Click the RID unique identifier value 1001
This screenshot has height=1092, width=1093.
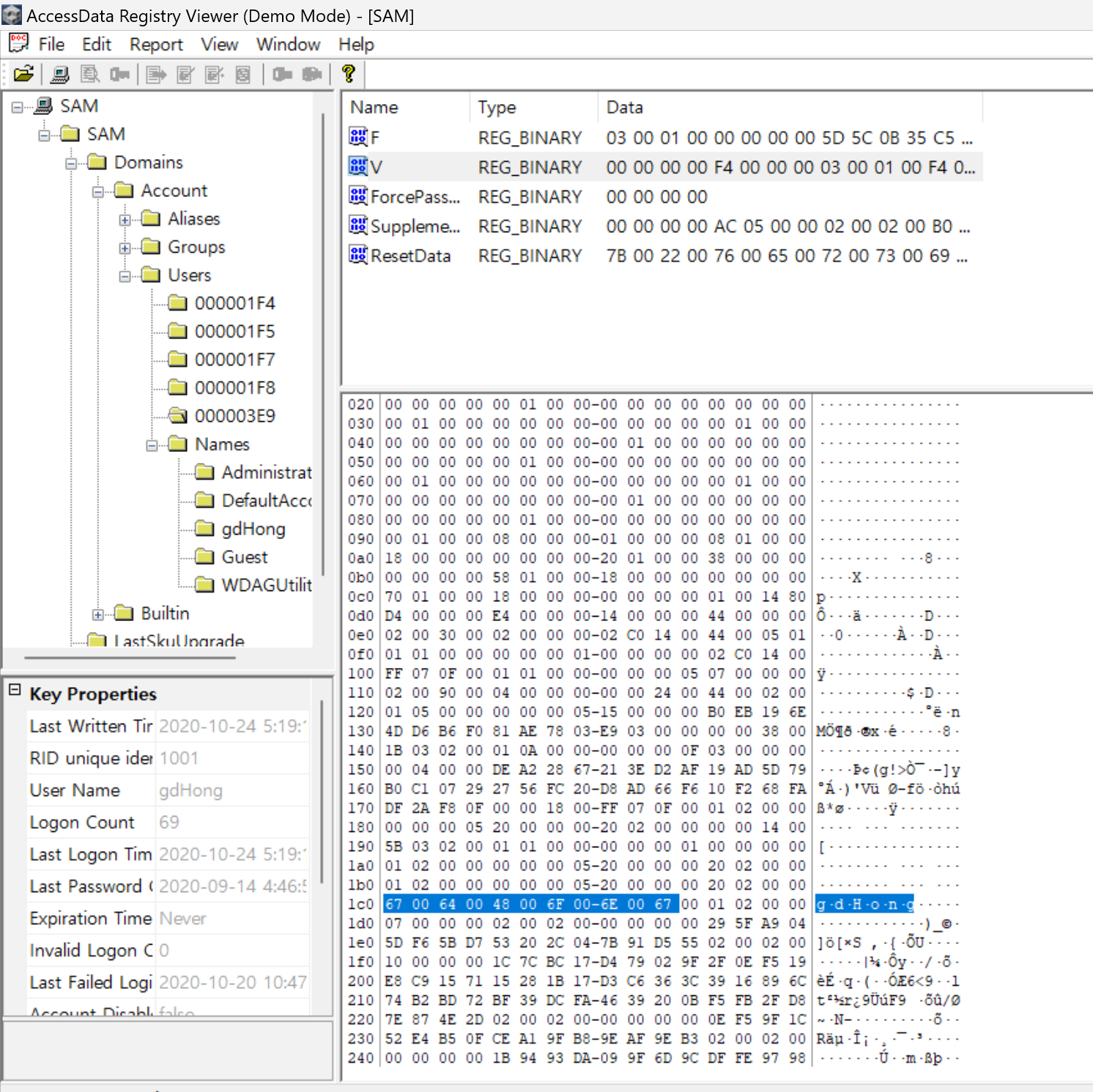tap(179, 758)
